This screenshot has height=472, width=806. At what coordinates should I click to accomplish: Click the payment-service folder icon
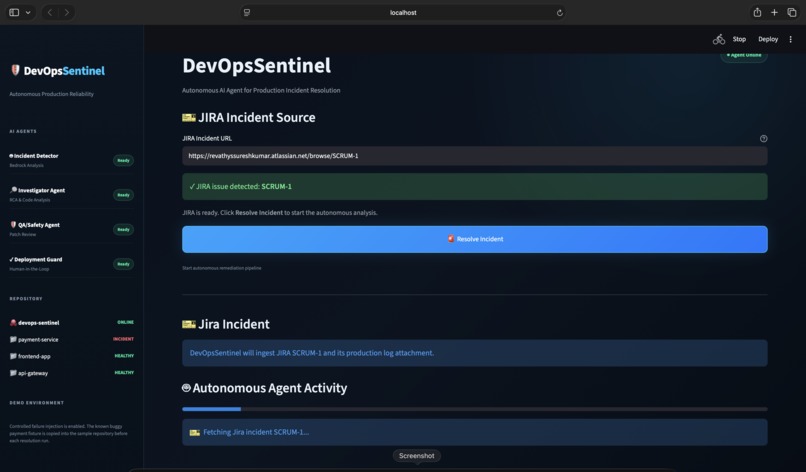[x=13, y=339]
